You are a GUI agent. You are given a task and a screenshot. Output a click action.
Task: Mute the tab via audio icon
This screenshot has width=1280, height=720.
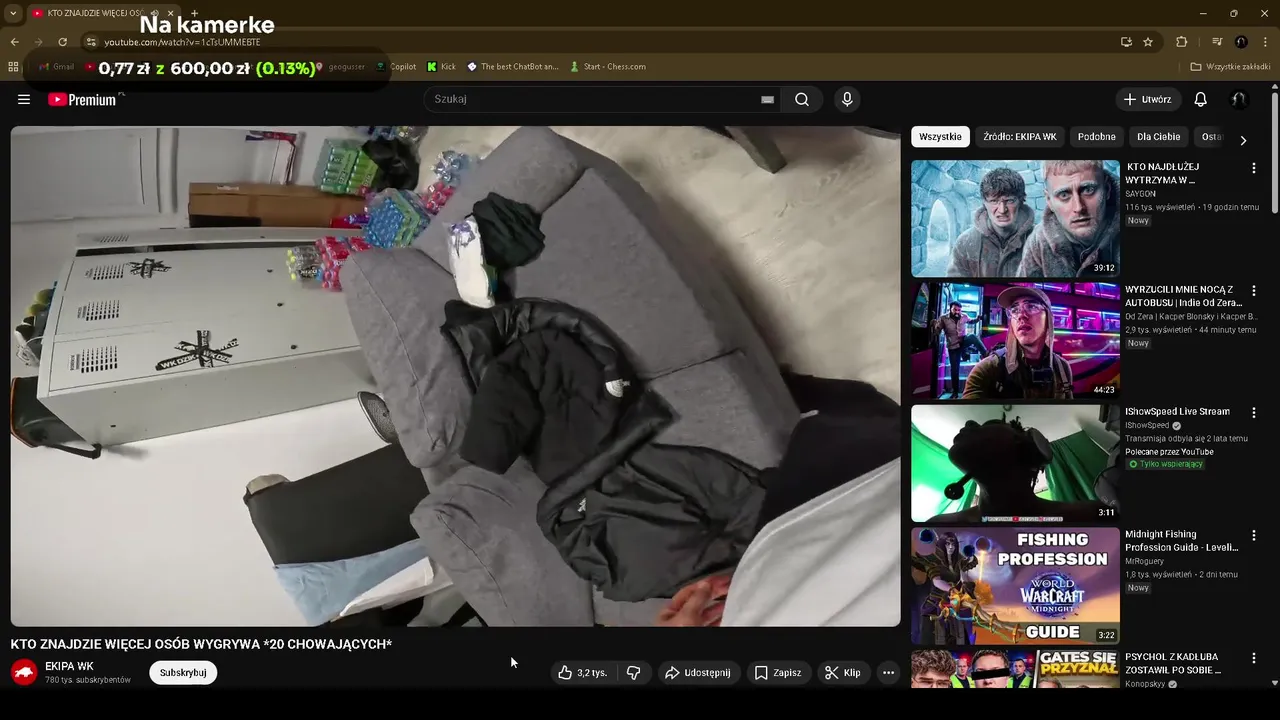(154, 13)
